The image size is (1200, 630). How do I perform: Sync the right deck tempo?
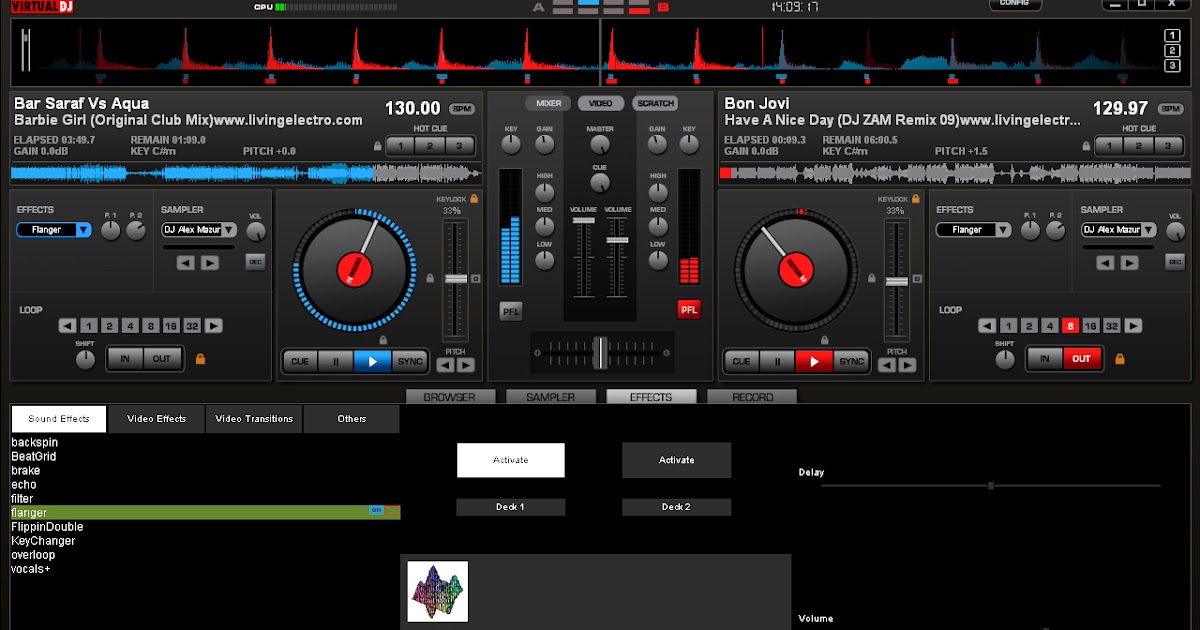[x=851, y=361]
